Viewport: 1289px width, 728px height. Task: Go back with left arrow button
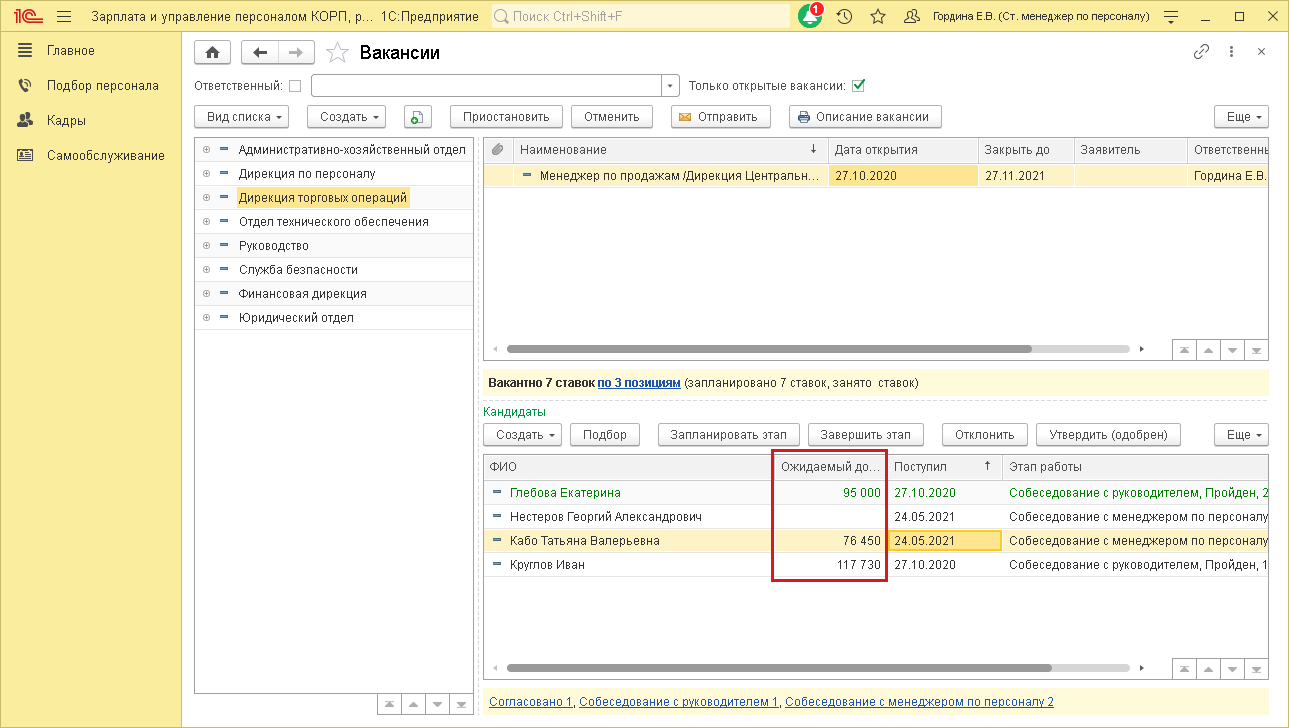(260, 53)
